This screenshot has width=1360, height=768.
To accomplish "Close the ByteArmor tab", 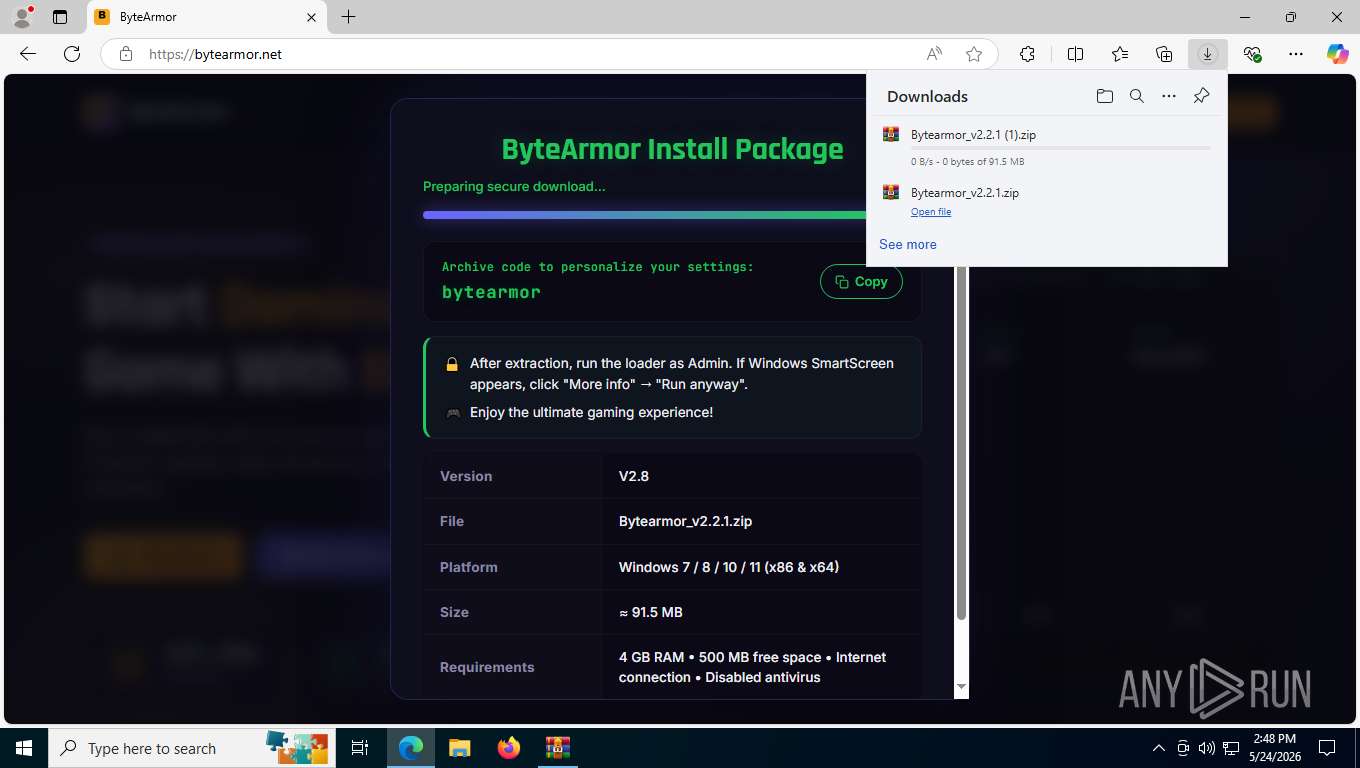I will (x=311, y=17).
